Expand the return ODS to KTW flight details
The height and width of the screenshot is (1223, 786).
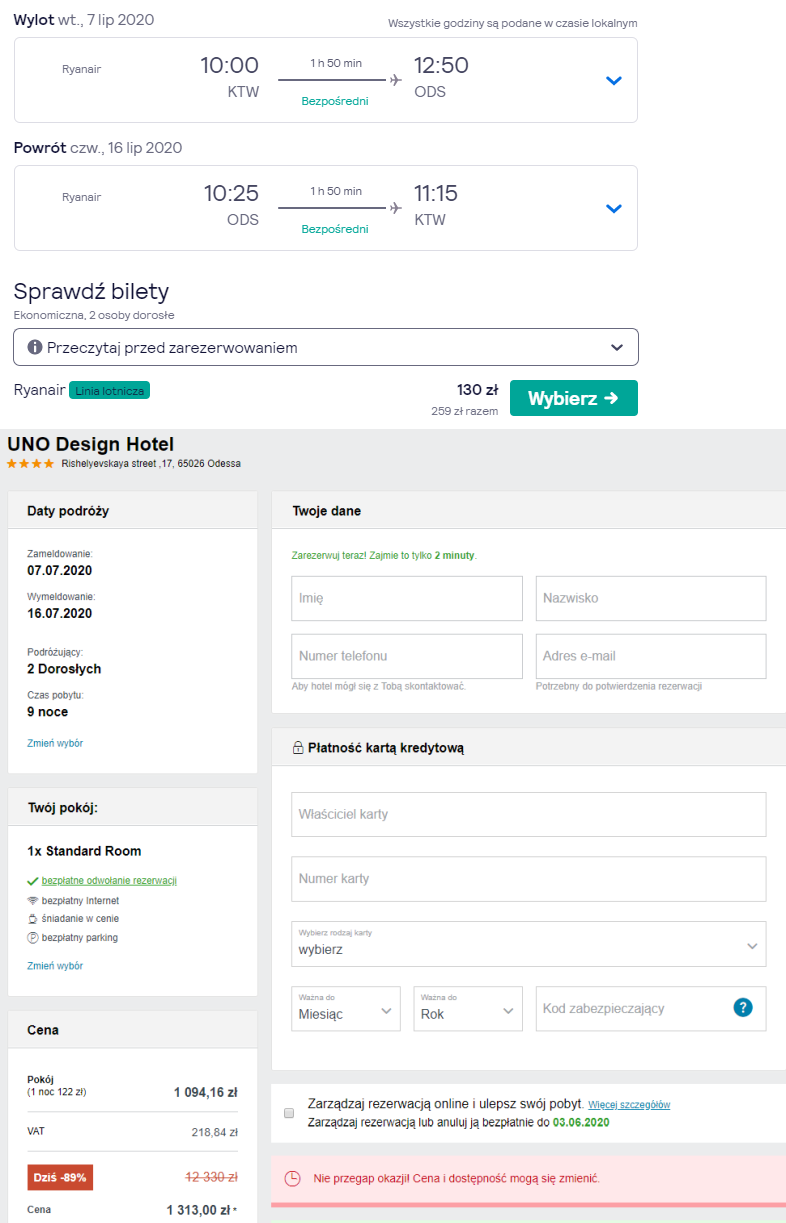click(x=614, y=209)
